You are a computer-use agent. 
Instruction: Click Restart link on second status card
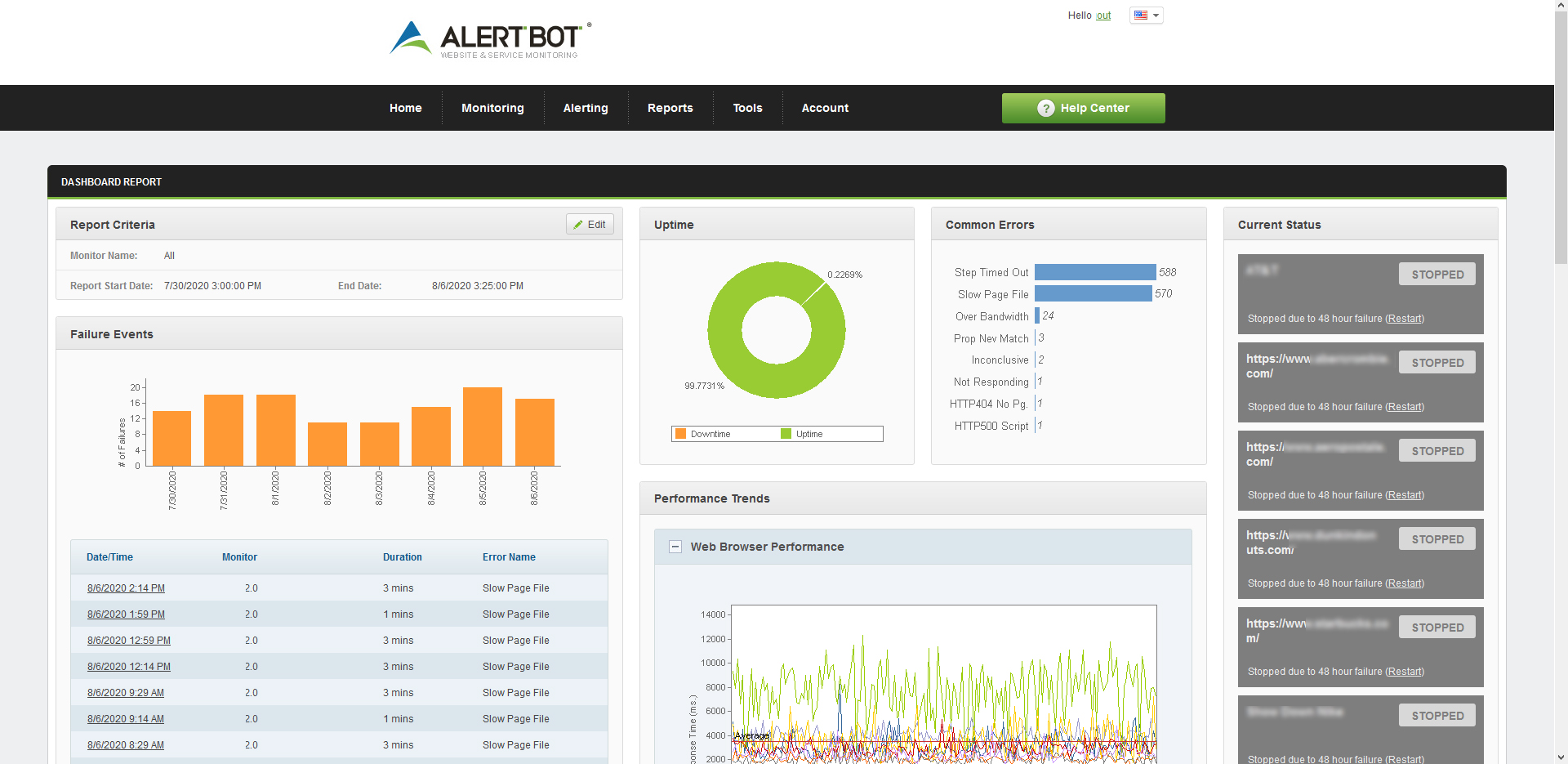point(1405,407)
